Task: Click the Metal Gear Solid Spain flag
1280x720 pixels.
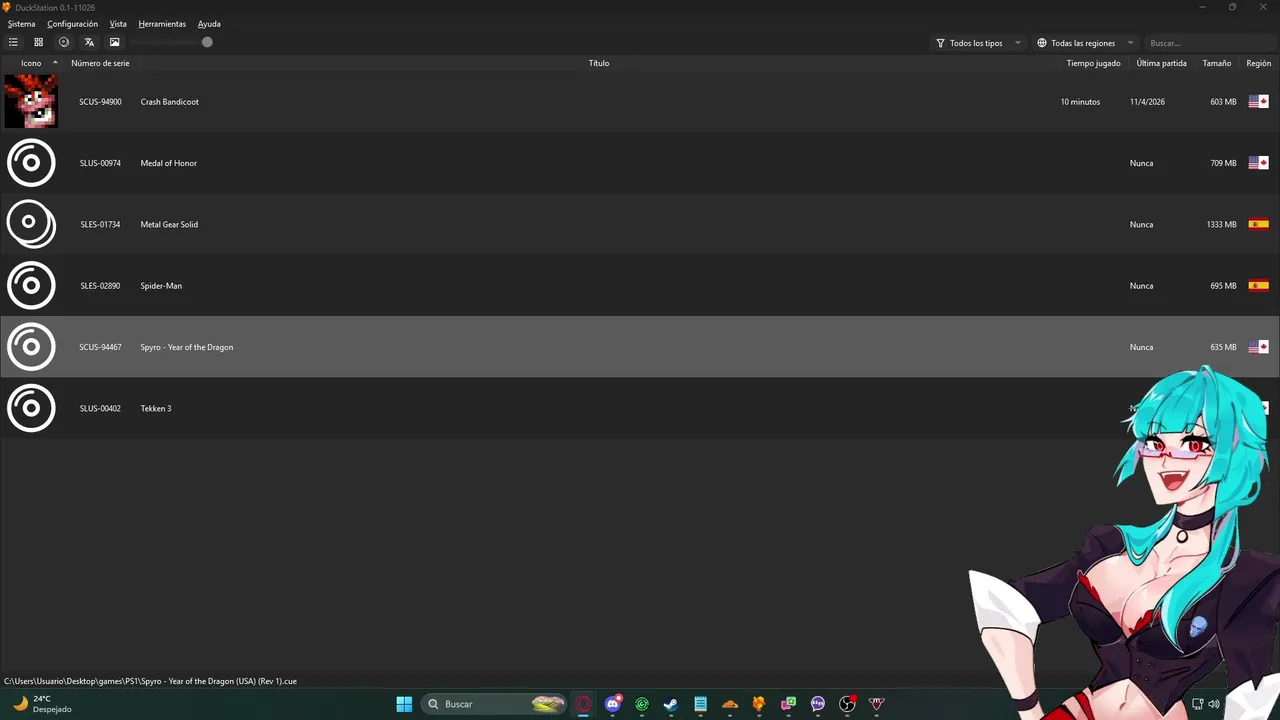Action: click(x=1258, y=224)
